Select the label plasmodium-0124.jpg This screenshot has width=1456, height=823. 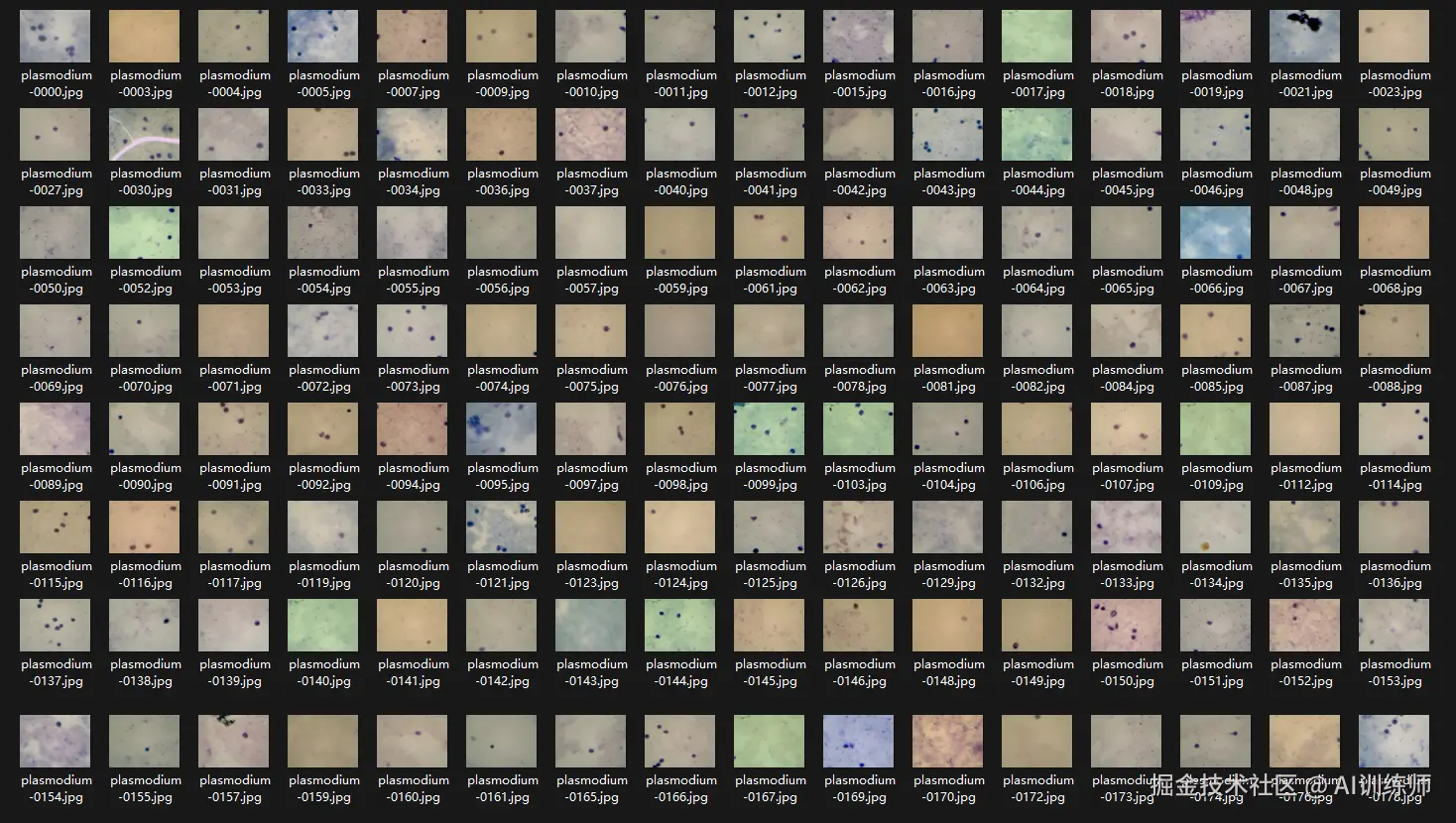click(681, 574)
